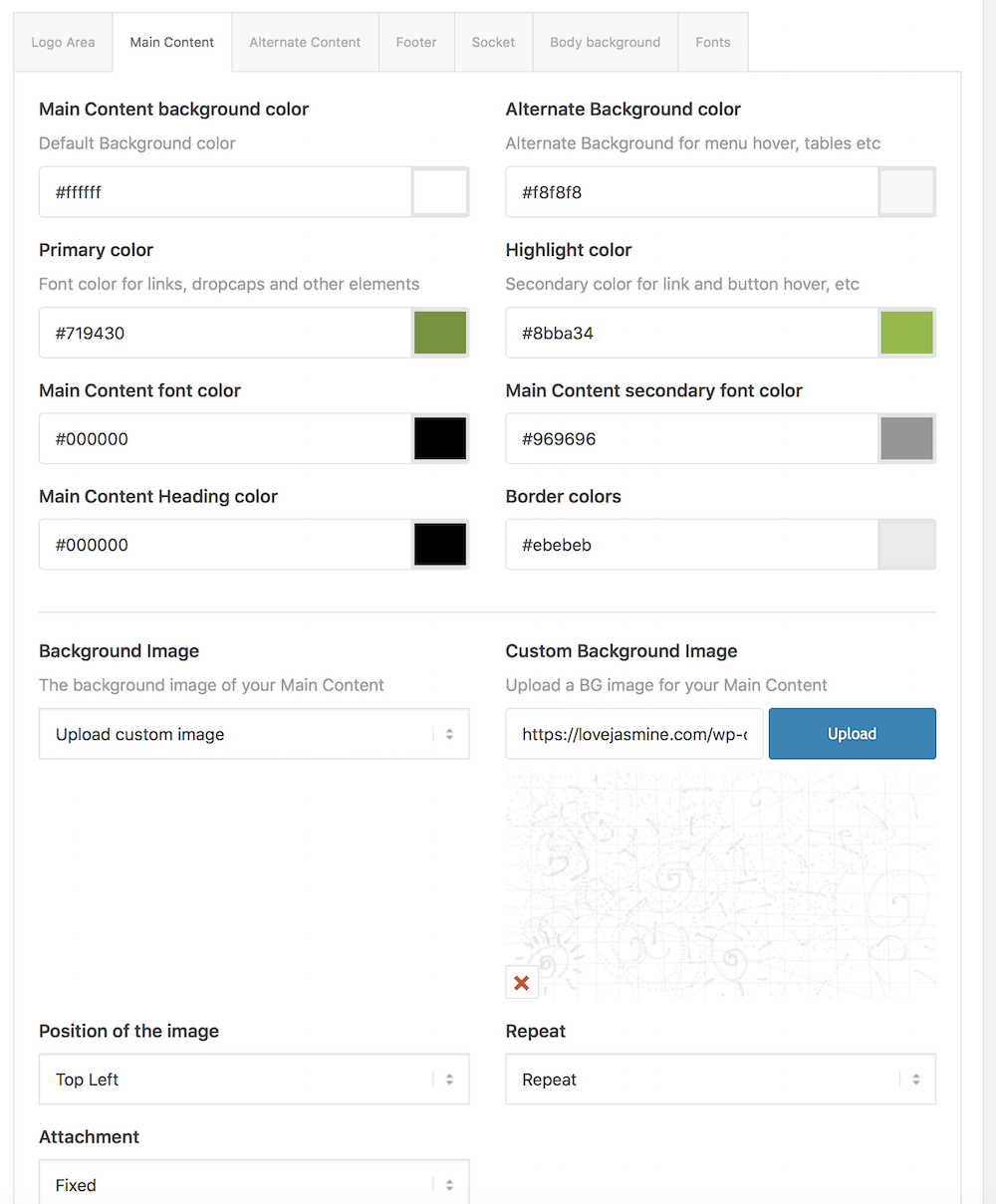Expand the Background Image dropdown
The width and height of the screenshot is (996, 1204).
(x=254, y=734)
